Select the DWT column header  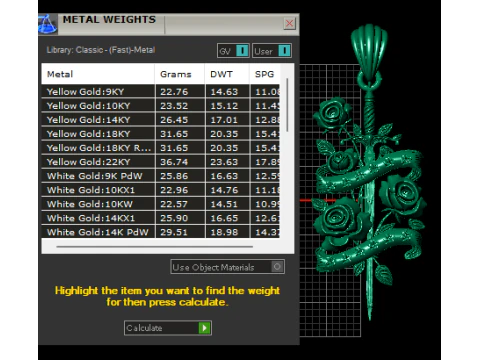pyautogui.click(x=227, y=74)
